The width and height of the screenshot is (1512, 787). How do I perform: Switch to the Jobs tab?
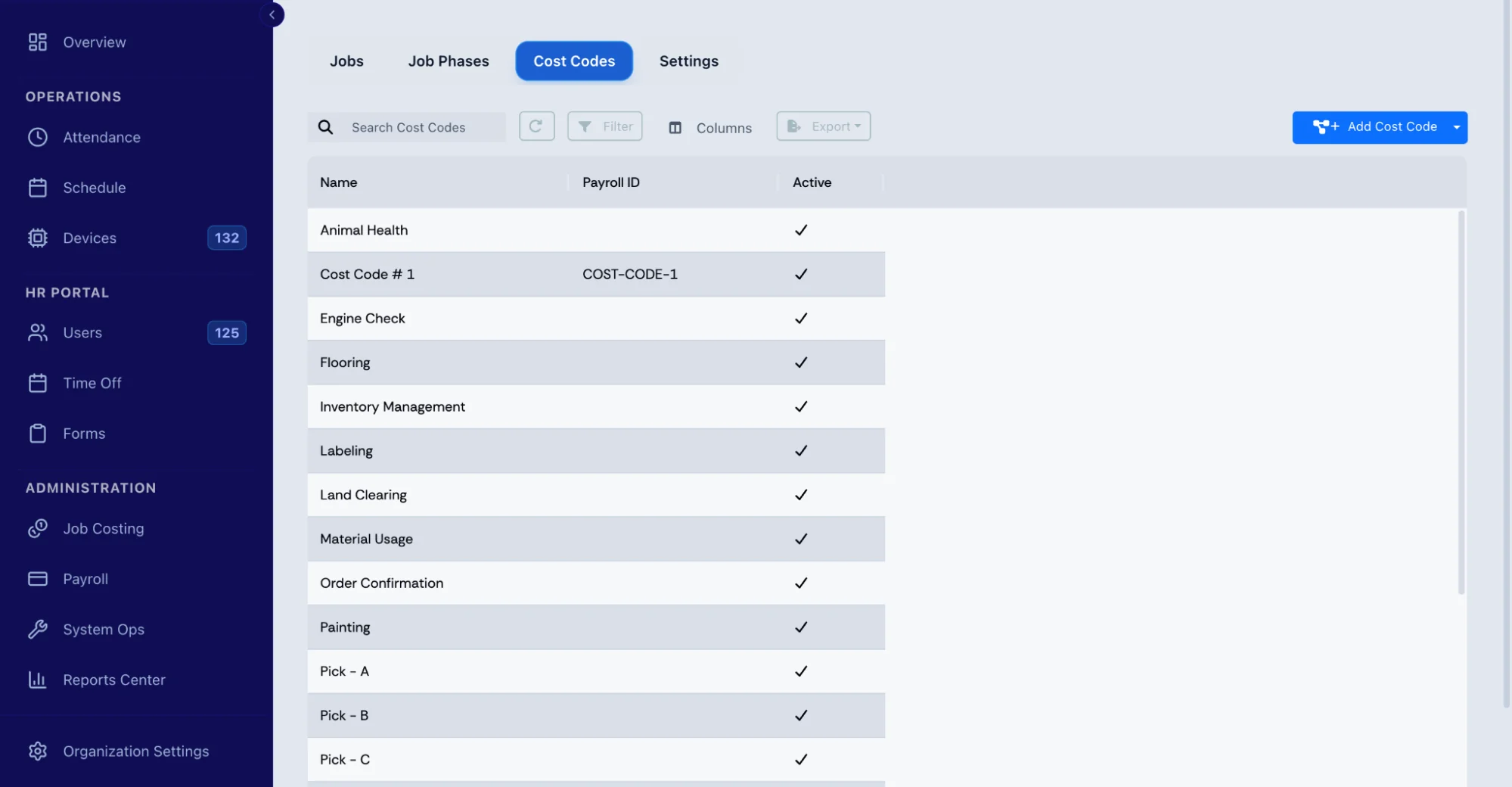tap(346, 61)
